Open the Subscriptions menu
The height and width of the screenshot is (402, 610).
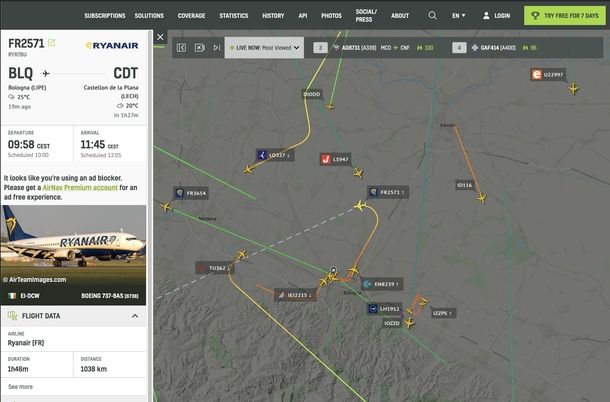tap(105, 16)
